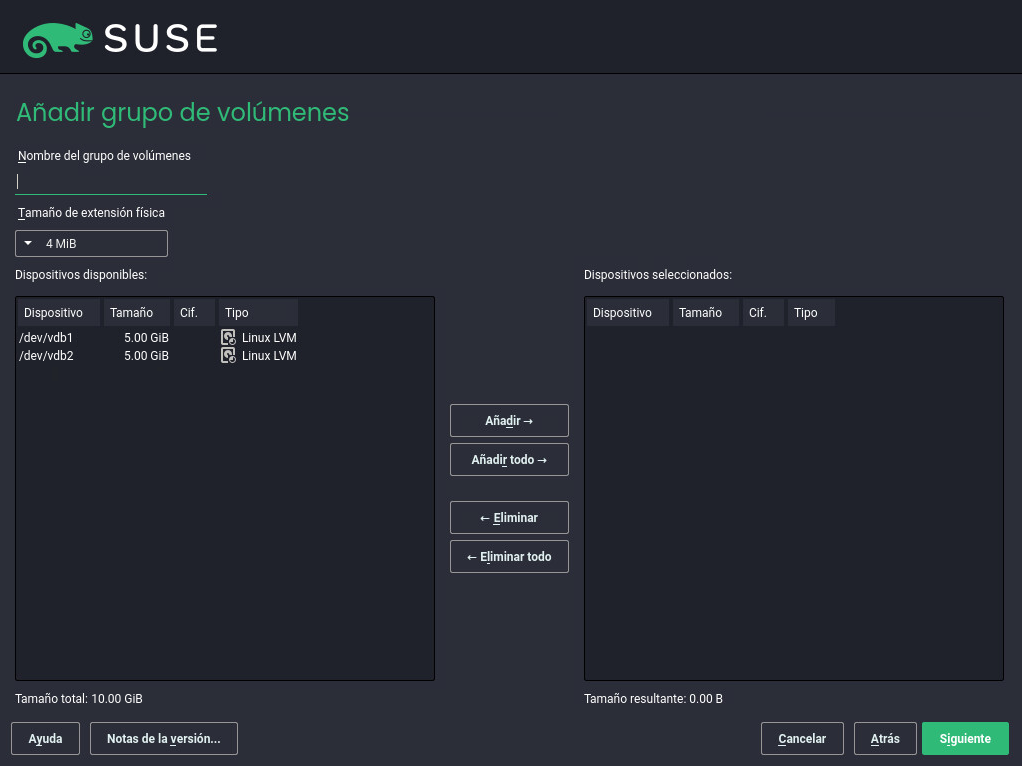
Task: Click the Eliminar todo button
Action: click(509, 557)
